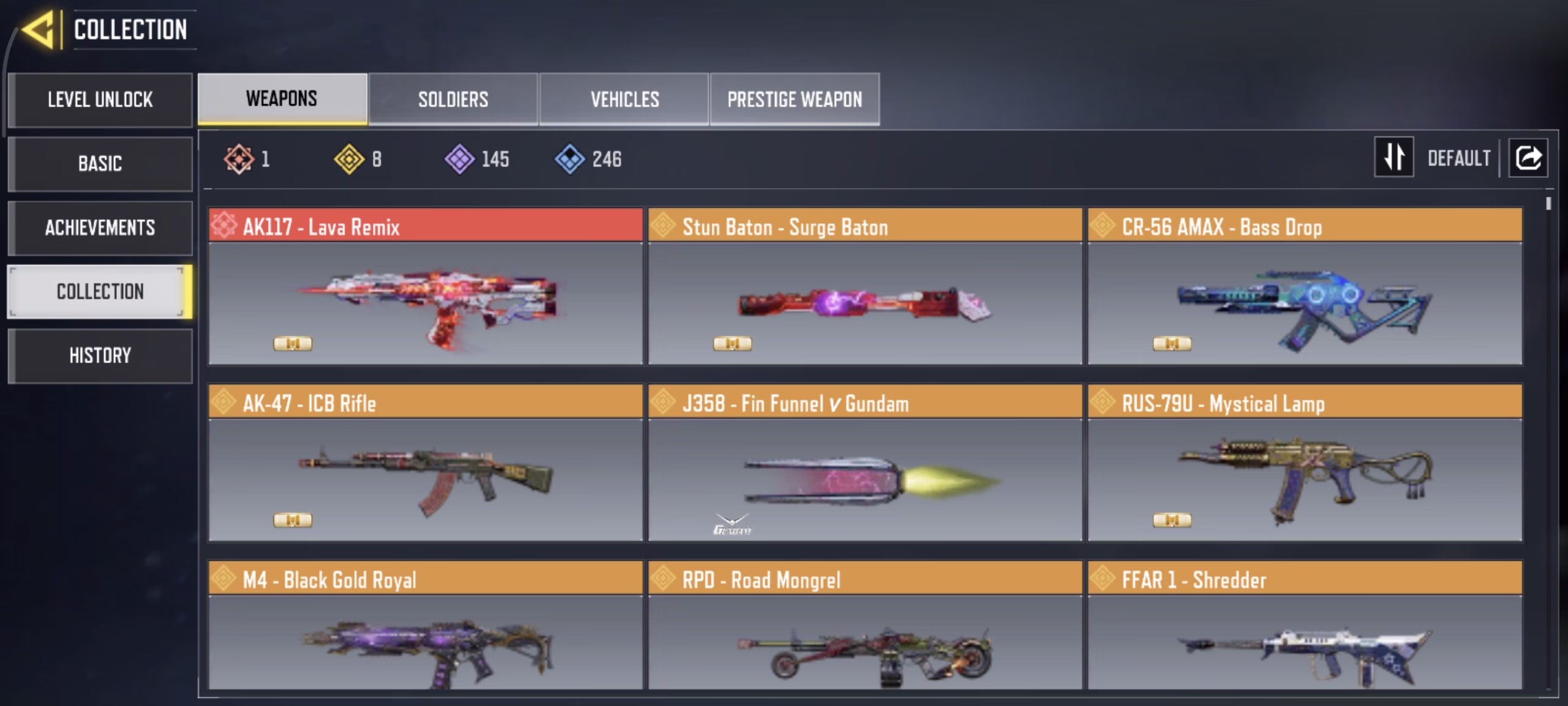Image resolution: width=1568 pixels, height=706 pixels.
Task: Select the red mythic rarity filter icon
Action: click(x=238, y=159)
